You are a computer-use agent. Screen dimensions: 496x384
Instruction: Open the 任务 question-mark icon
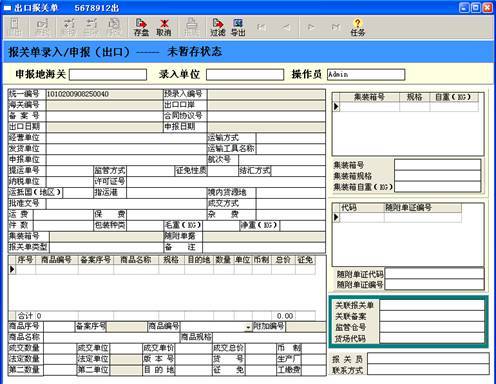point(357,27)
